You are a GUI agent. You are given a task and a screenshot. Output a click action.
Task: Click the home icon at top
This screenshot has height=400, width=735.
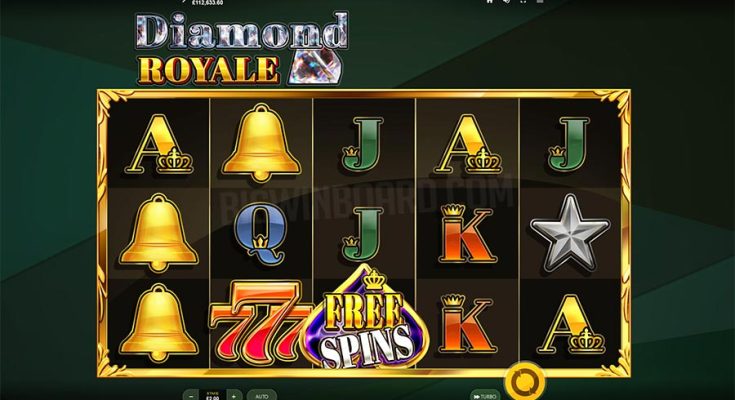click(x=489, y=2)
